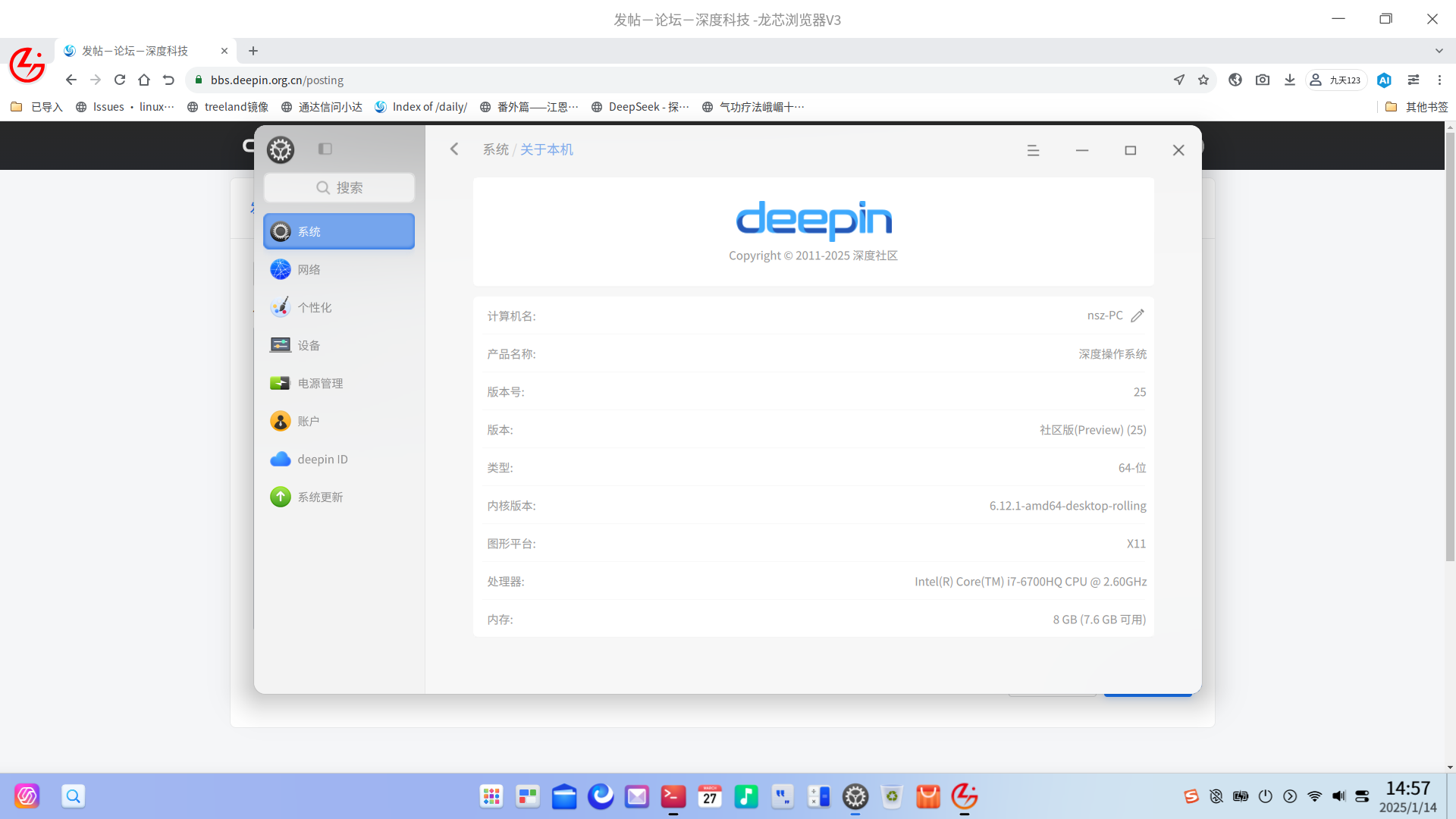
Task: Open the 九天123 profile button
Action: pyautogui.click(x=1336, y=80)
